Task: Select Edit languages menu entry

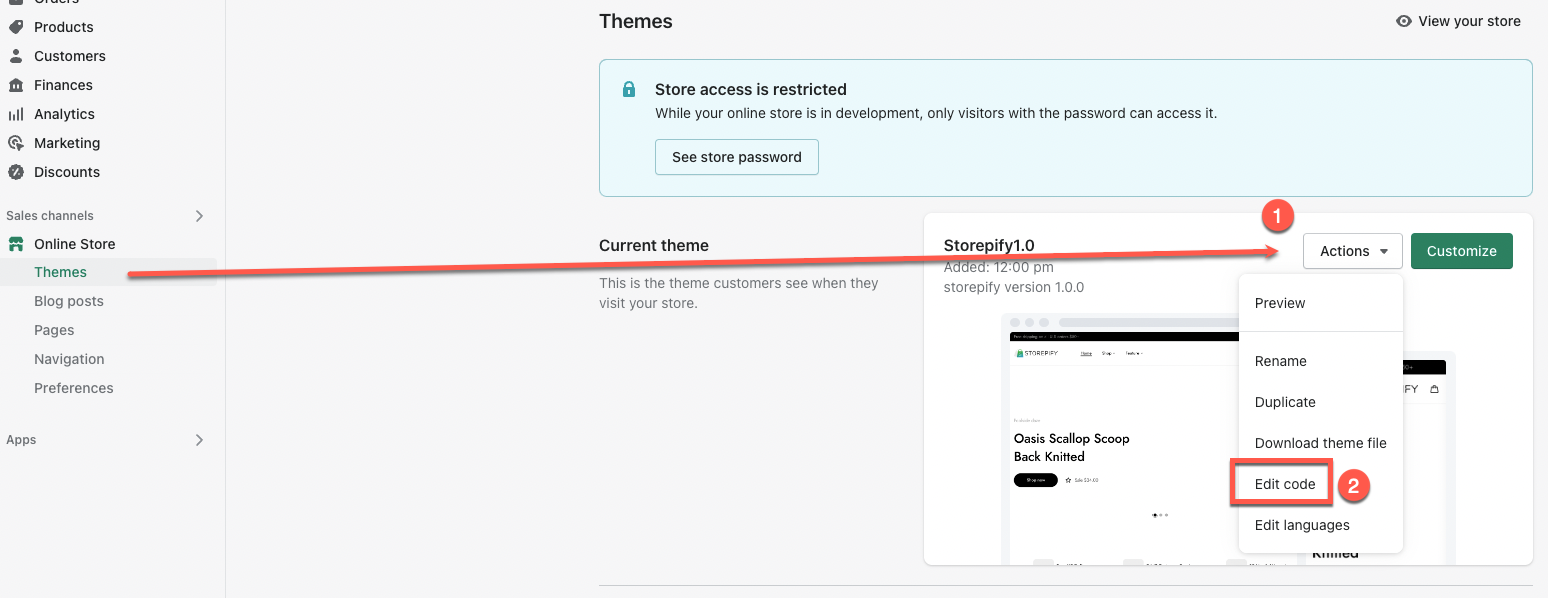Action: coord(1321,525)
